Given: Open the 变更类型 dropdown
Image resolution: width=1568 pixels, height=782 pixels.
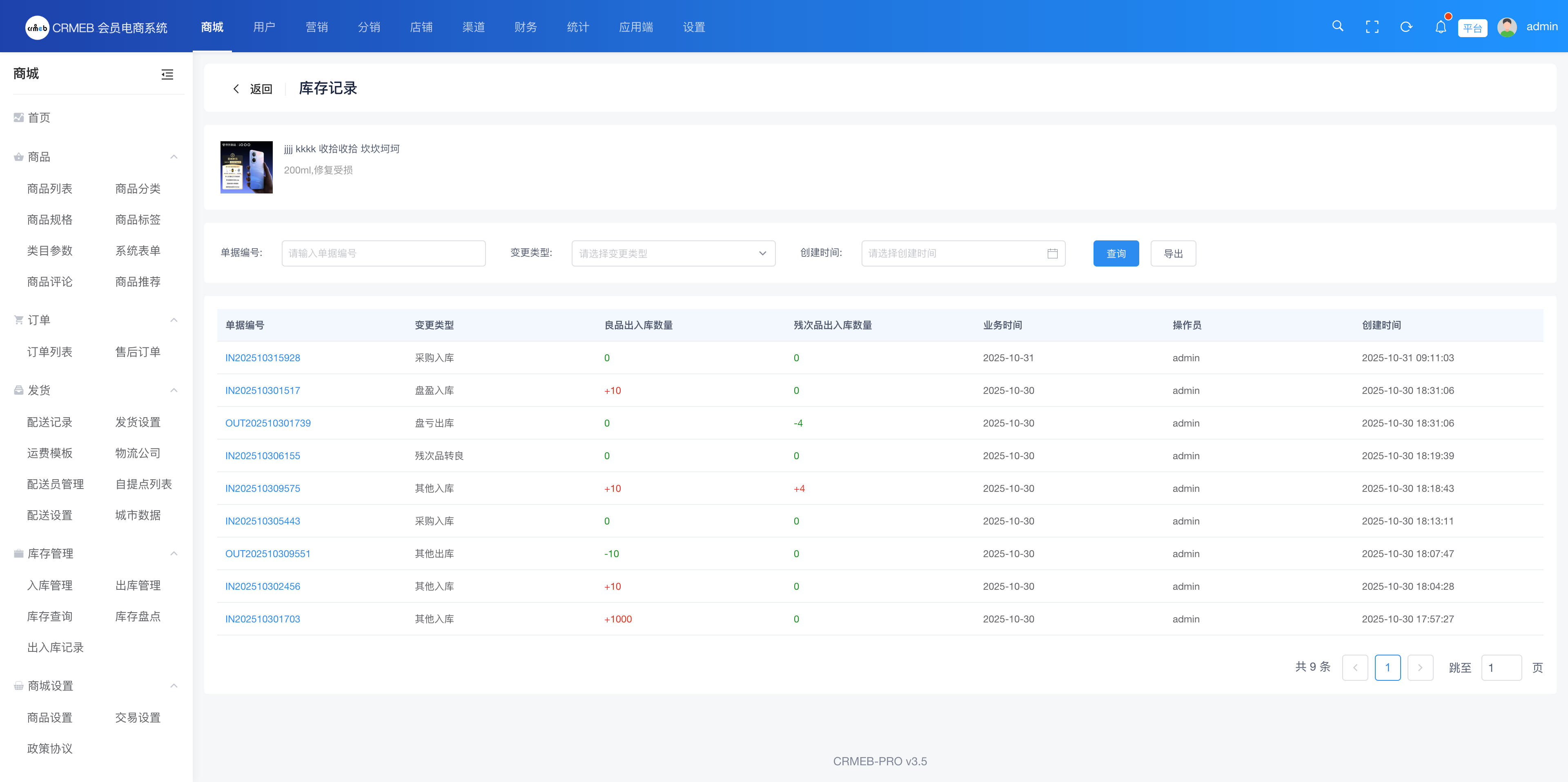Looking at the screenshot, I should [673, 253].
